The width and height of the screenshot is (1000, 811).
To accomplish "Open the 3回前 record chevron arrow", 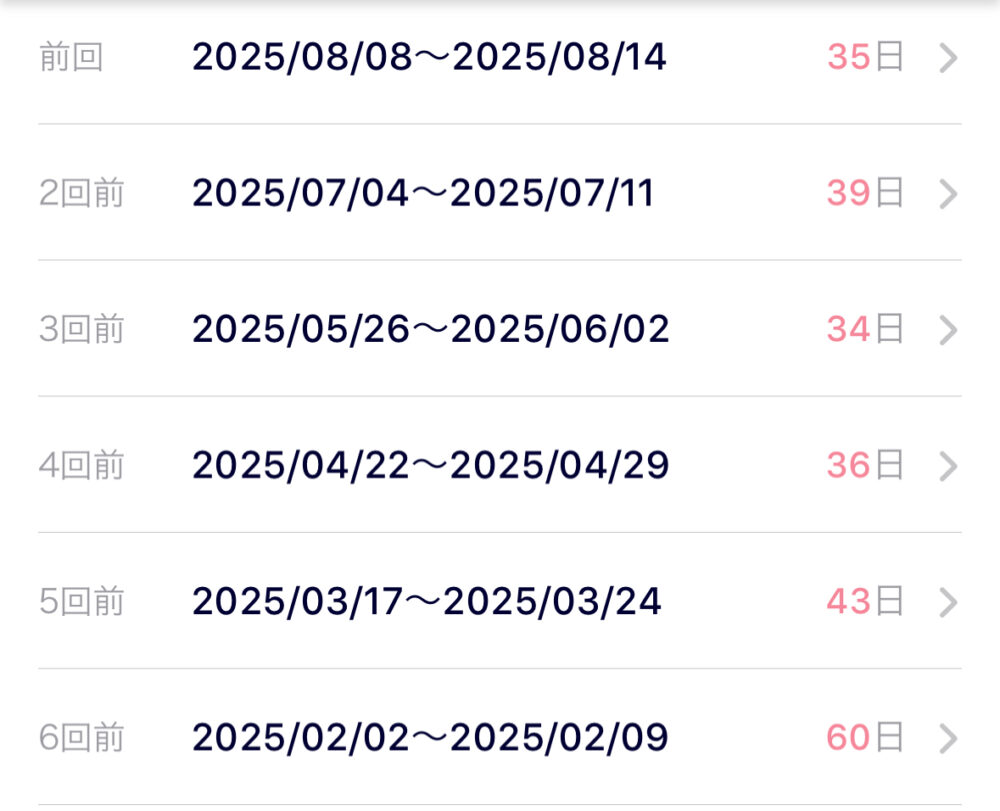I will [948, 330].
